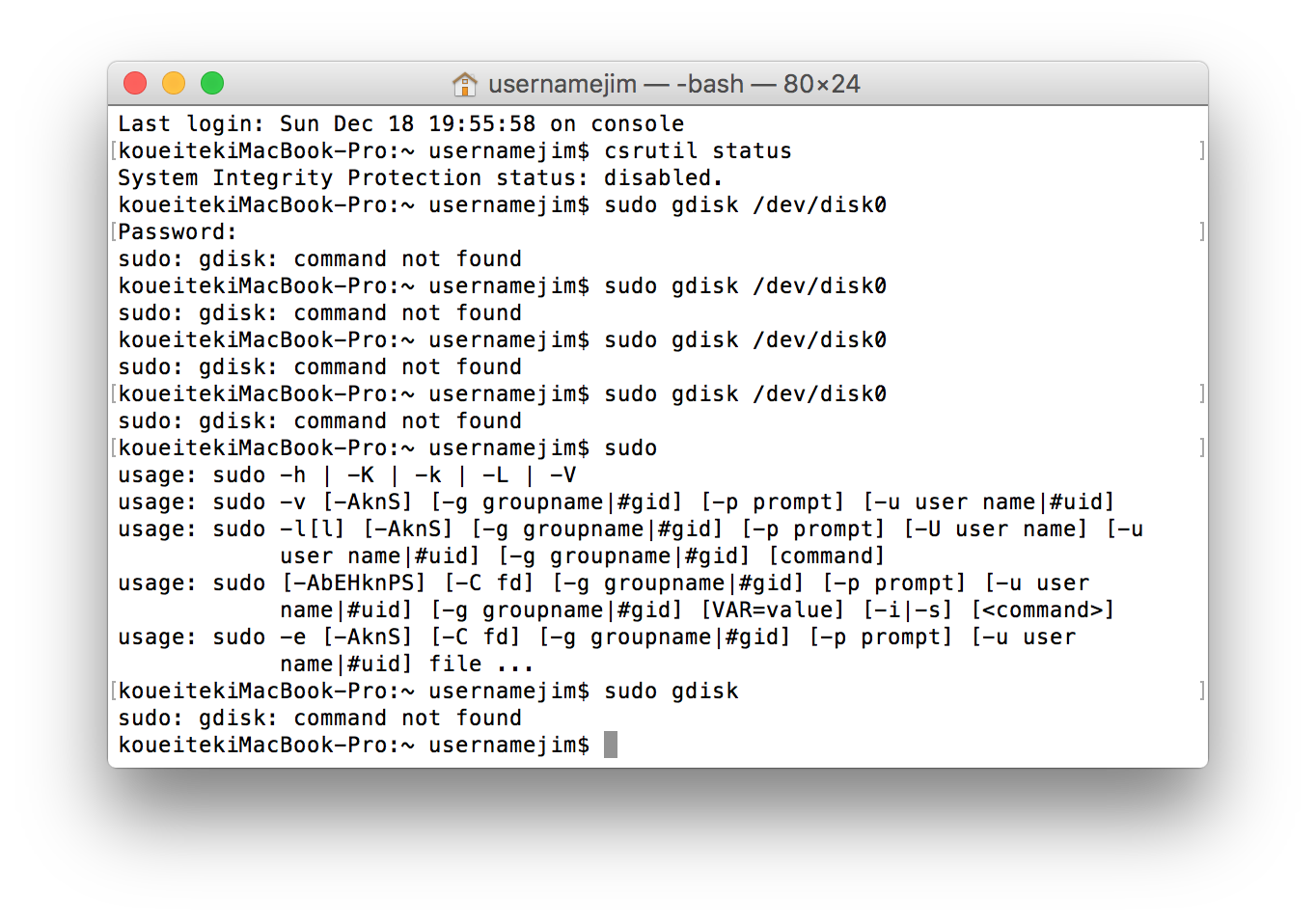Click the home folder icon in title bar
This screenshot has width=1316, height=922.
(x=465, y=84)
